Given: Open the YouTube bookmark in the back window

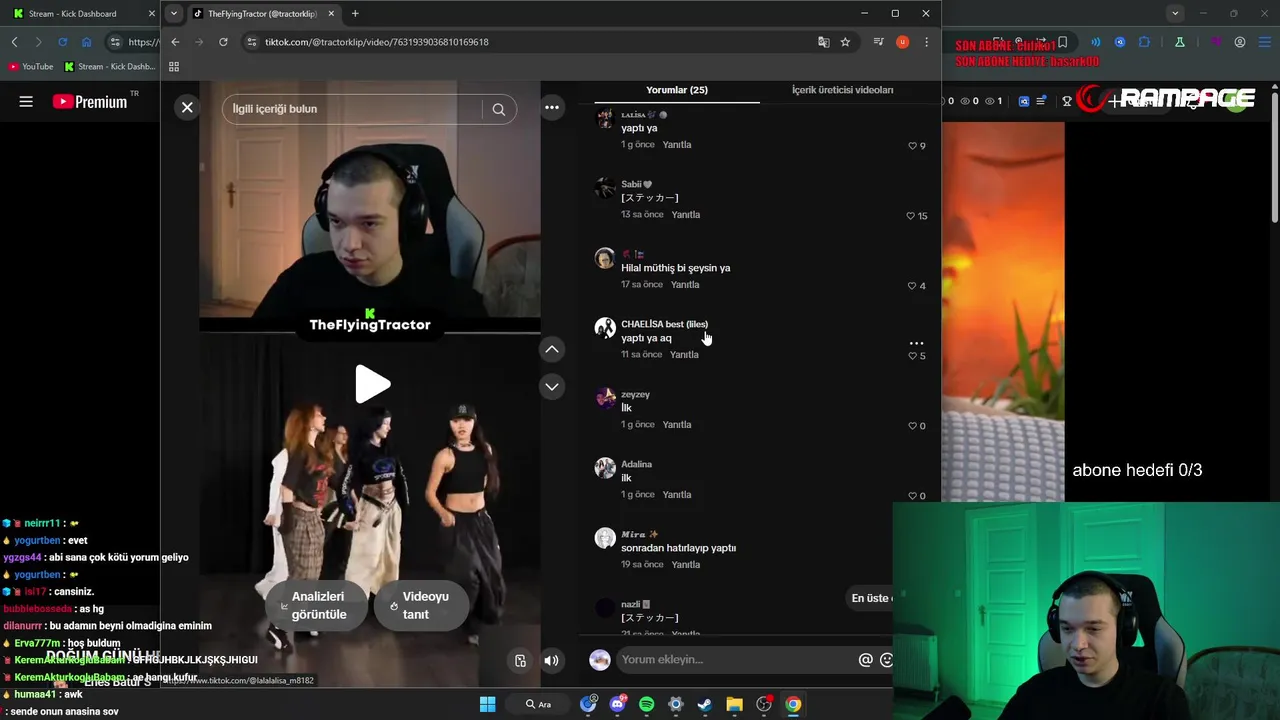Looking at the screenshot, I should [30, 67].
